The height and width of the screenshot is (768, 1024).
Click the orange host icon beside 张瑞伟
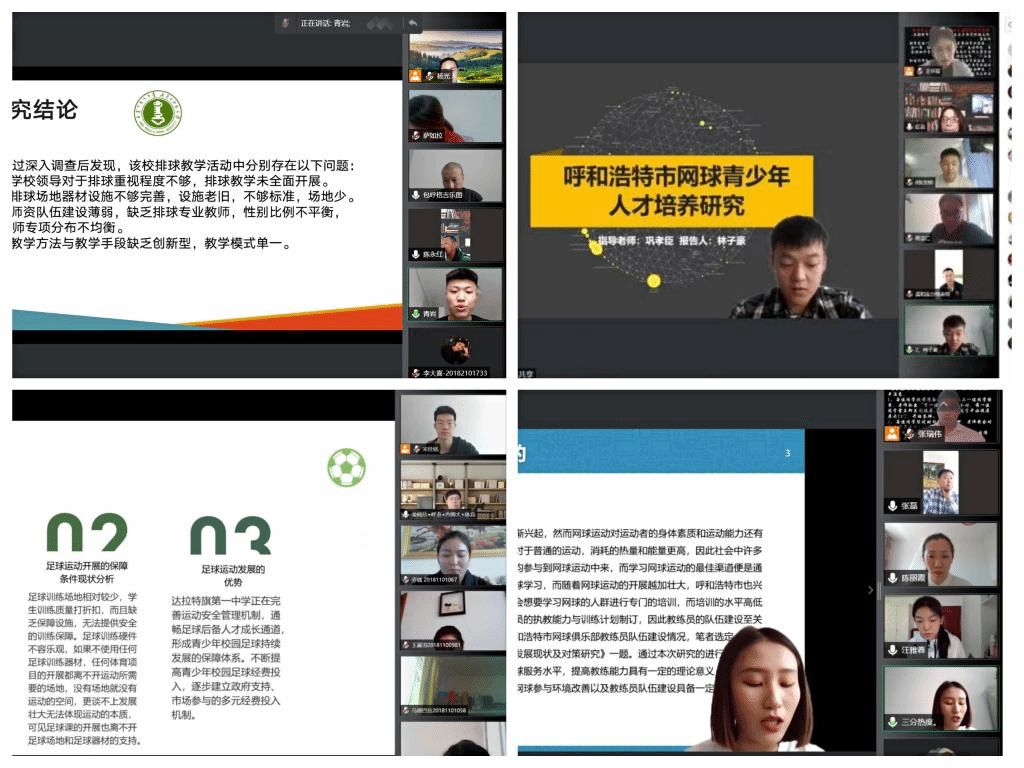892,434
